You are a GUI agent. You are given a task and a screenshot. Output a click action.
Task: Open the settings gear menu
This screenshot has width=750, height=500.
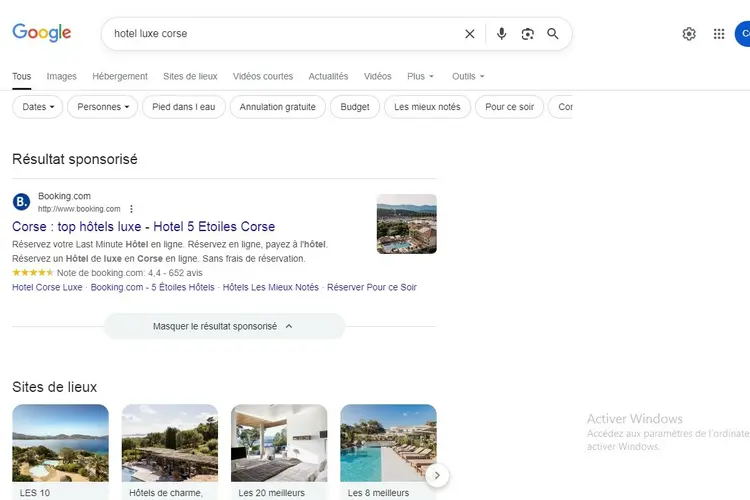point(689,34)
